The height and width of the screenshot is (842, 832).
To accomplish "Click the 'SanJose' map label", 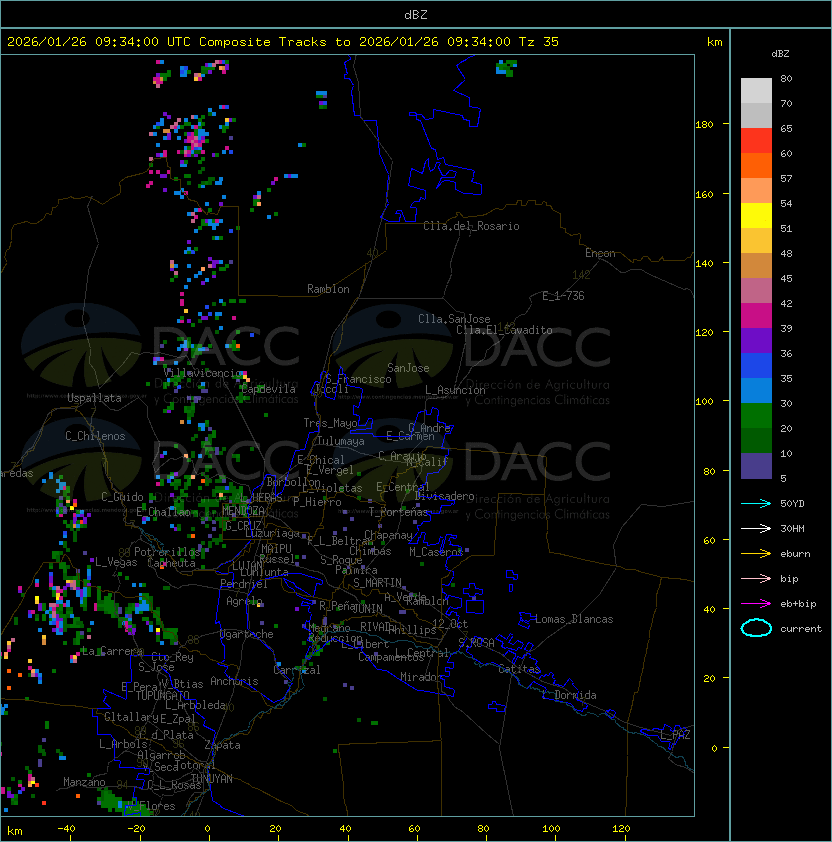I will click(408, 368).
